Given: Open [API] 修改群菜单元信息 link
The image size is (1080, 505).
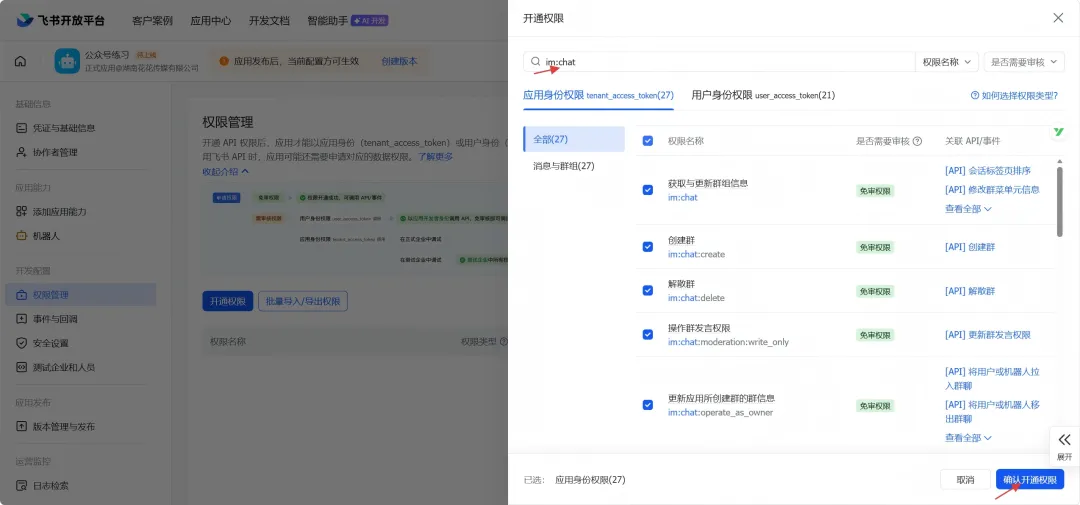Looking at the screenshot, I should 992,189.
